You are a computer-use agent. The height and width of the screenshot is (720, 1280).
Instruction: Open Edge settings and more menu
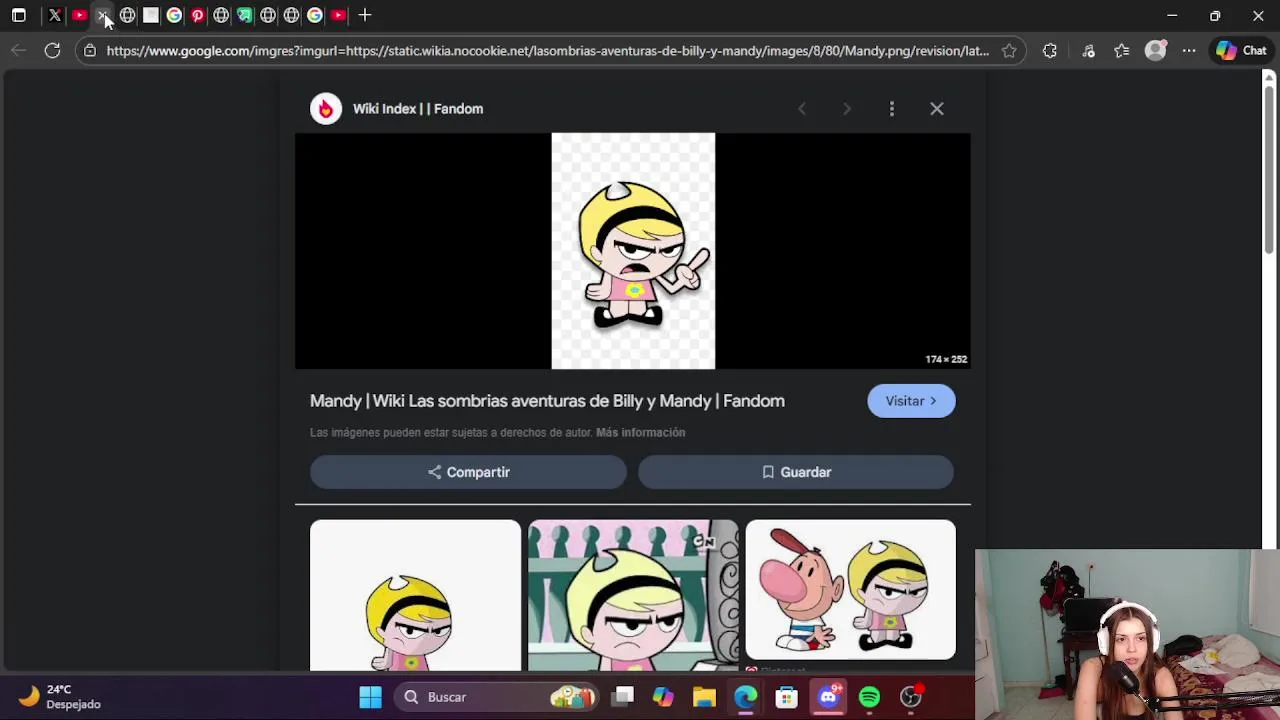(x=1189, y=51)
